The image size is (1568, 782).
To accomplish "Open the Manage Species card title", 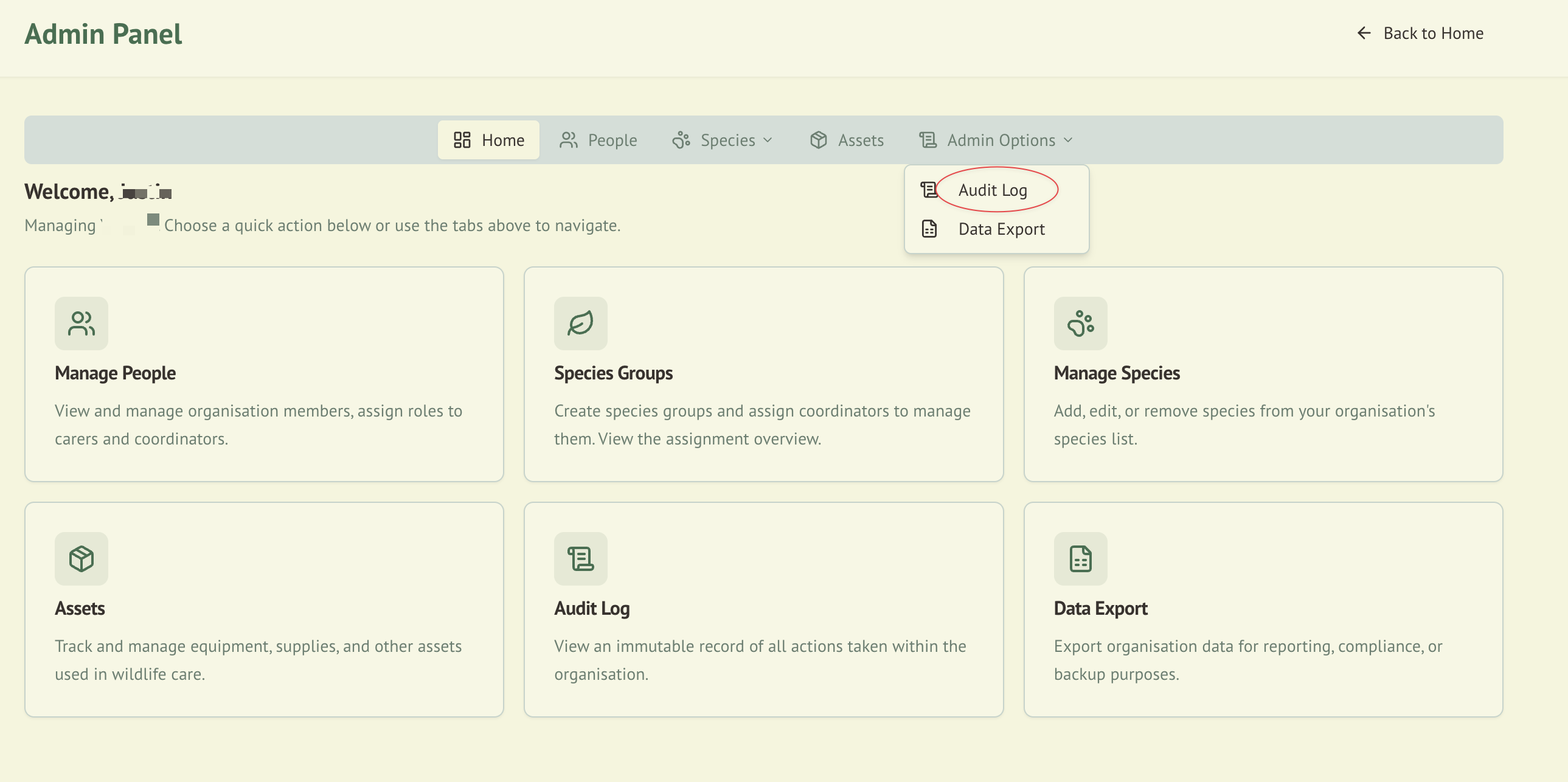I will pos(1116,372).
